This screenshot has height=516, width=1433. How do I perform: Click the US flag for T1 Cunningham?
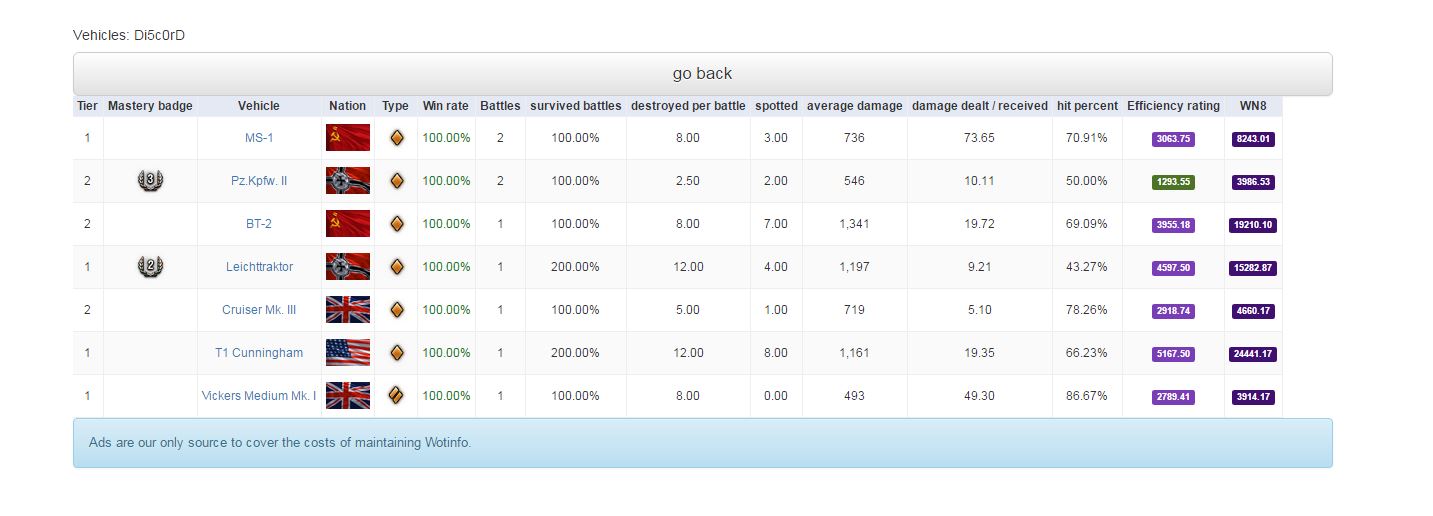(x=347, y=353)
